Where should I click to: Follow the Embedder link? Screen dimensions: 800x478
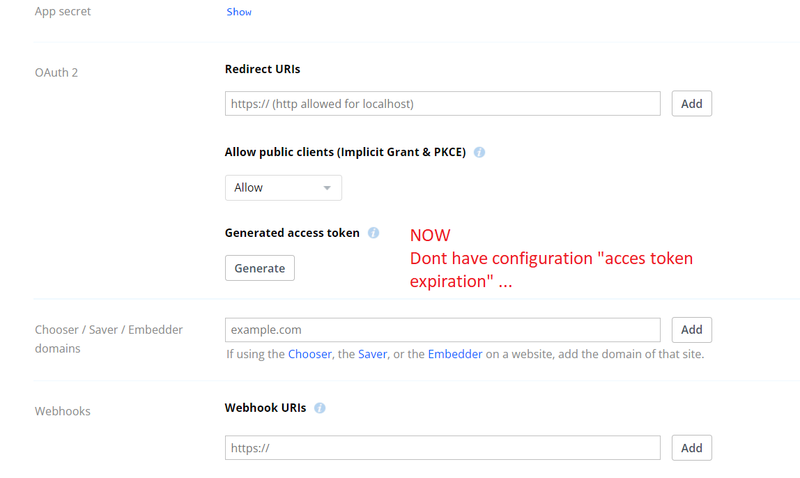click(455, 354)
